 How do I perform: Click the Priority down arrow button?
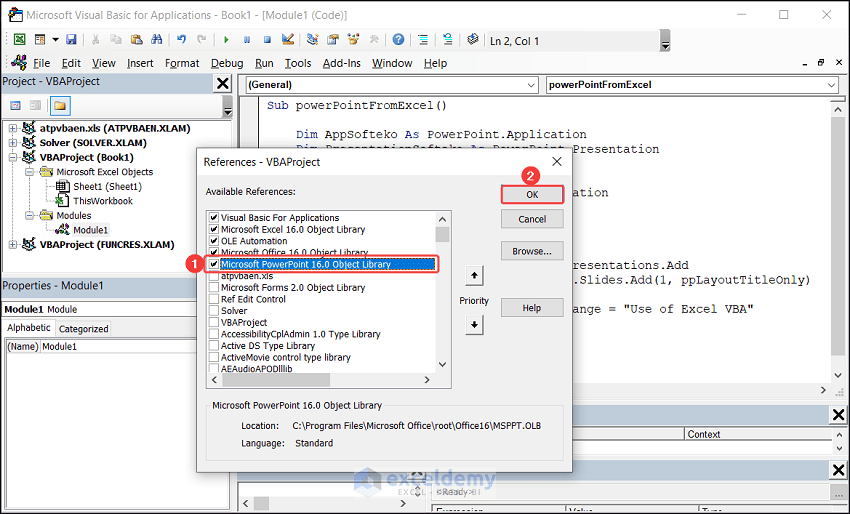[x=474, y=325]
